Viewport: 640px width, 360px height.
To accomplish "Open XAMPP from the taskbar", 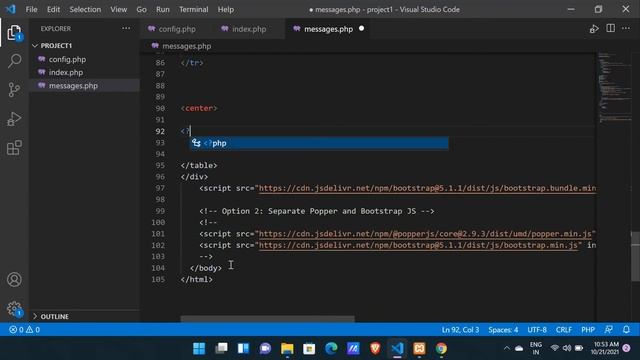I will click(419, 349).
